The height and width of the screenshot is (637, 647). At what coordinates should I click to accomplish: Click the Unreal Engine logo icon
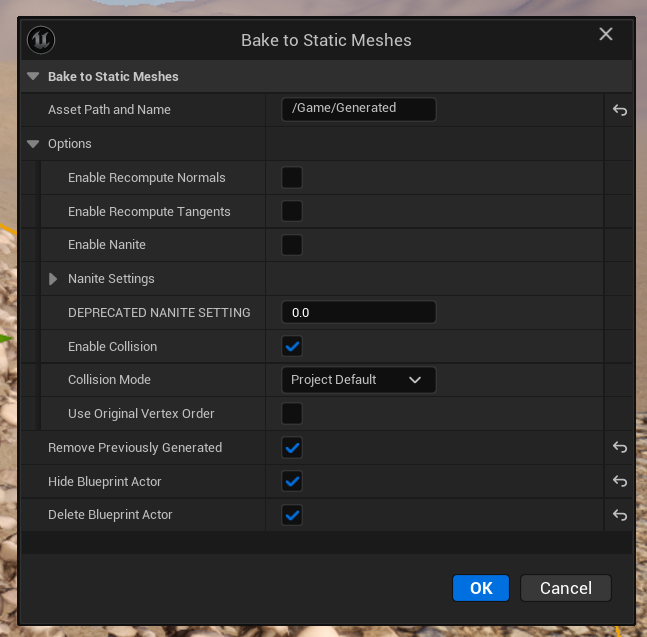tap(42, 40)
